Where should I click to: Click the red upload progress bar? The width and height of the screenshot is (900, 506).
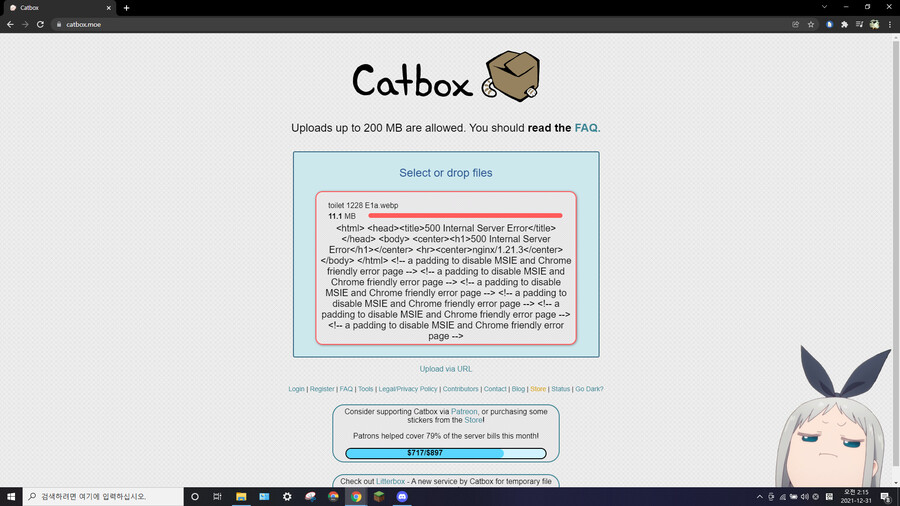465,216
